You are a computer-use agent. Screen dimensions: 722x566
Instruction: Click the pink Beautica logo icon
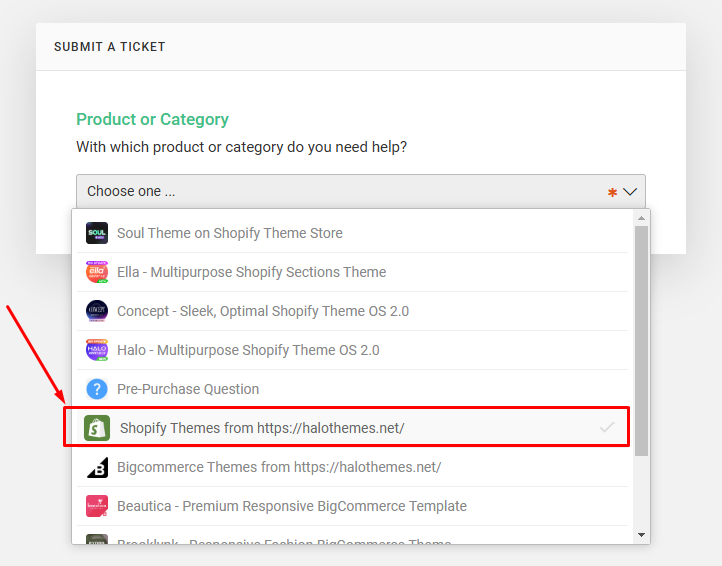tap(97, 506)
